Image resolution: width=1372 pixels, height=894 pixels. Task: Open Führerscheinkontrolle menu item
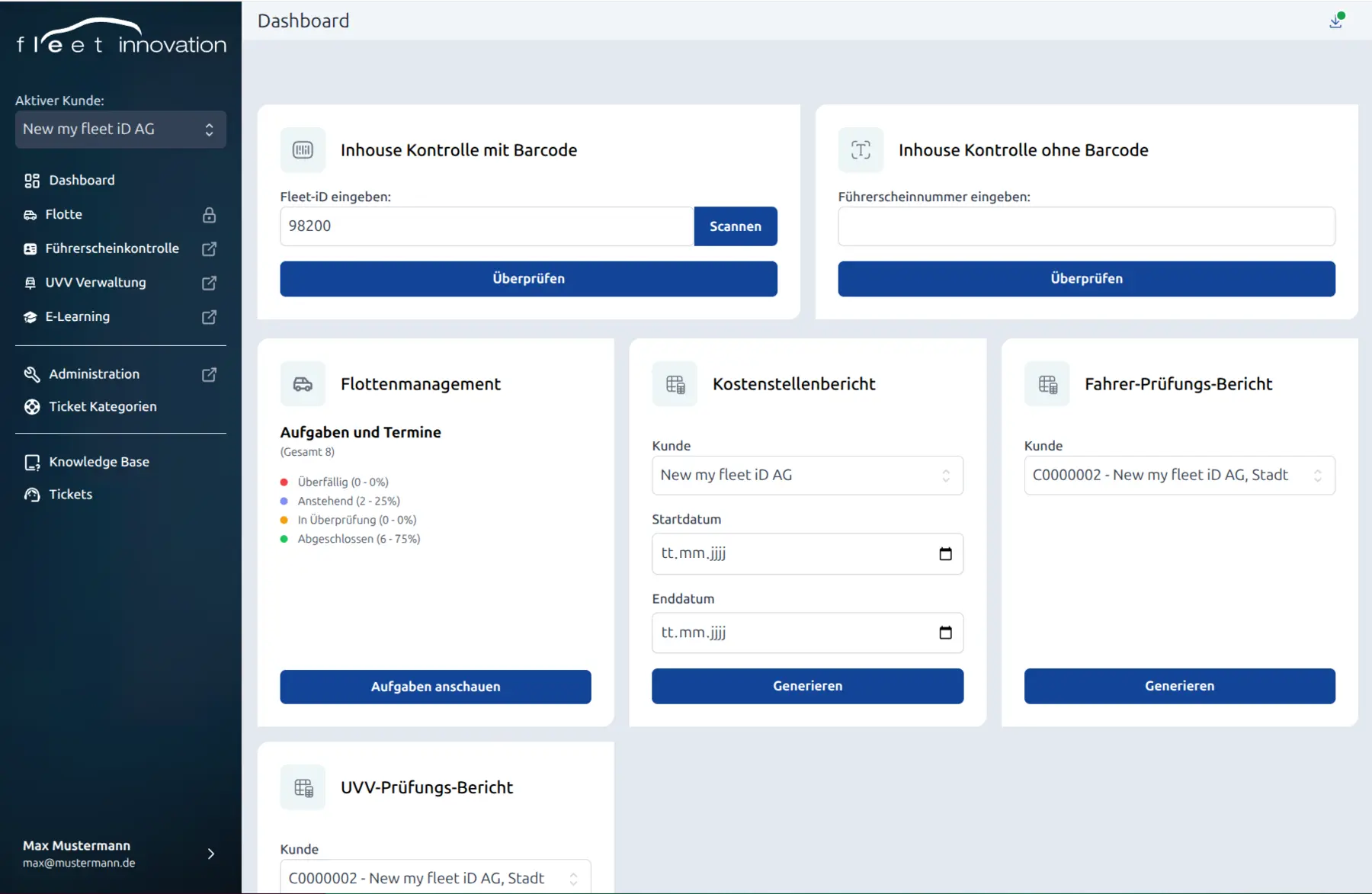tap(112, 248)
